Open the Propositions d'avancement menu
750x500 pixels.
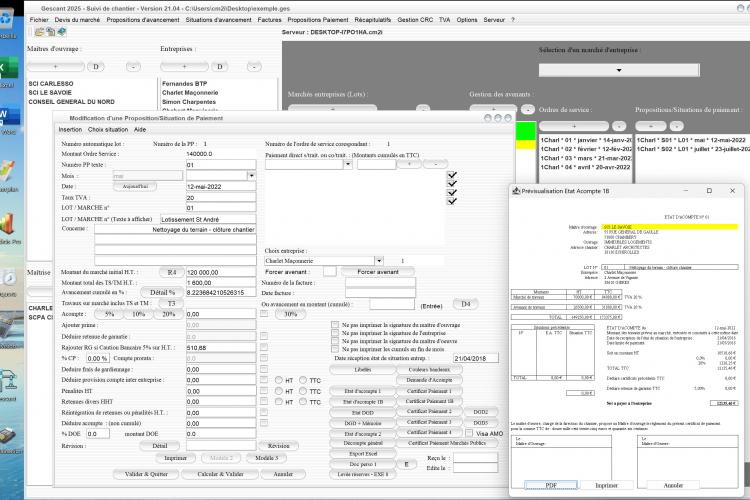(143, 20)
